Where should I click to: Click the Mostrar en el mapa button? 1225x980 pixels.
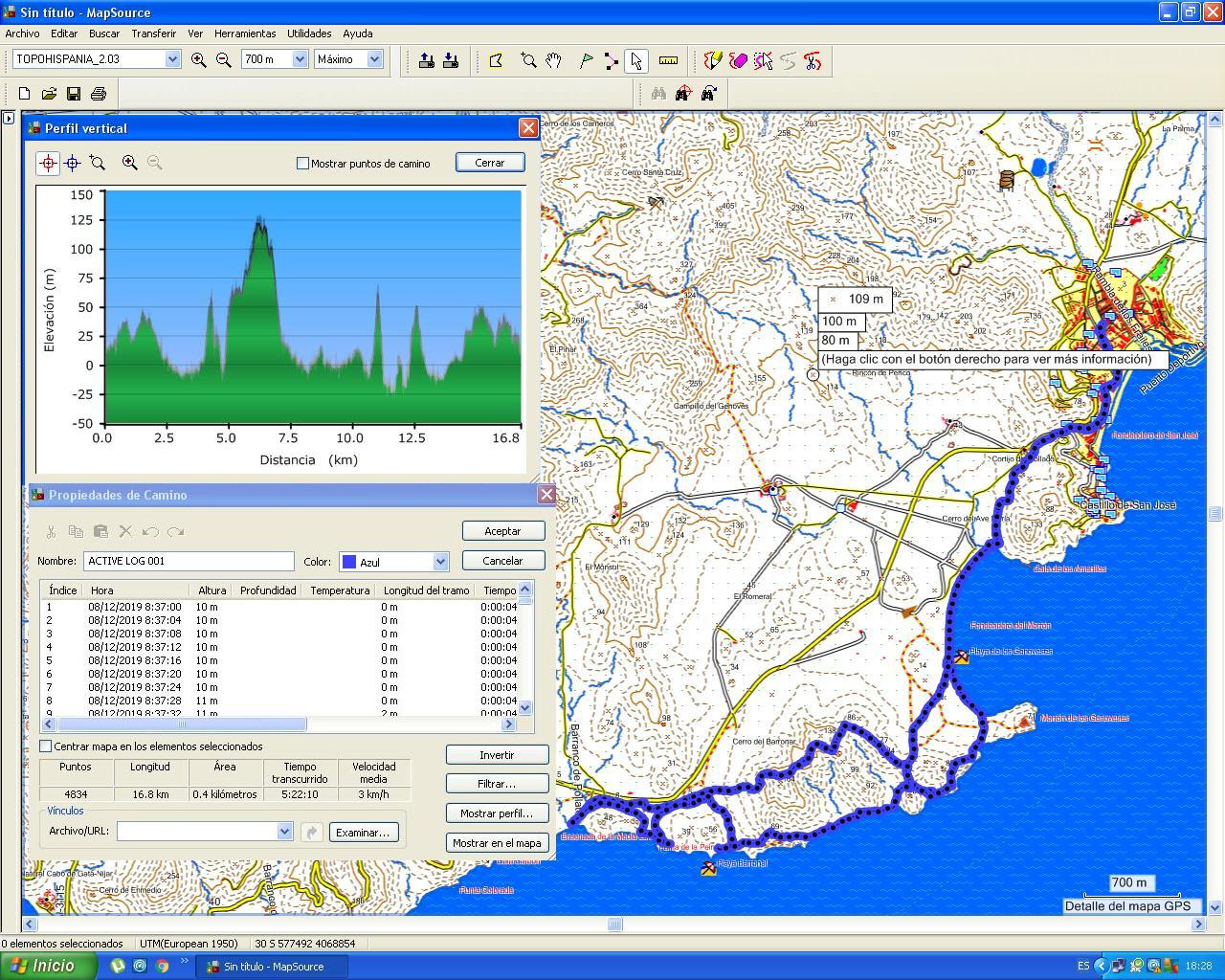pyautogui.click(x=497, y=843)
